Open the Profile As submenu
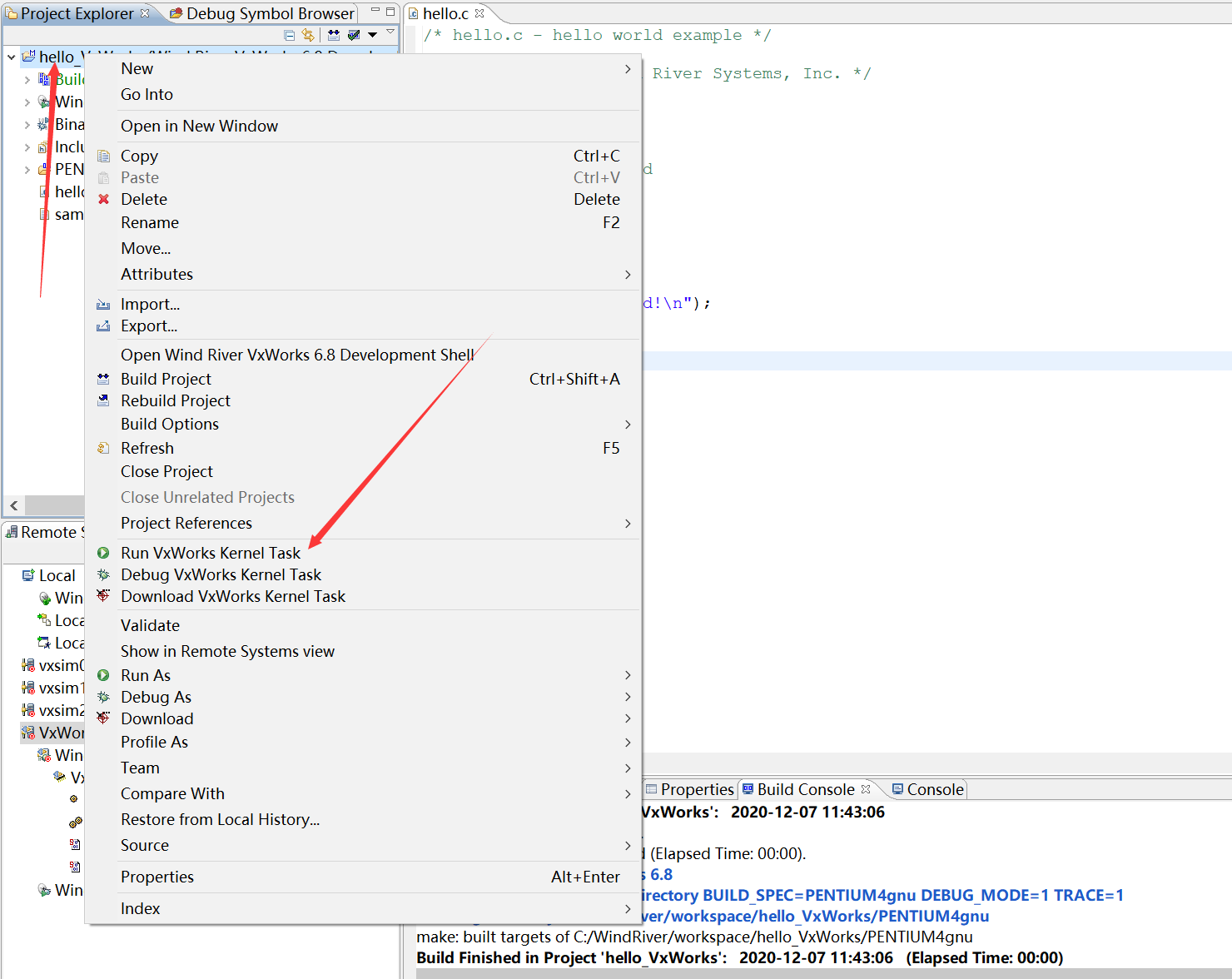The width and height of the screenshot is (1232, 979). click(363, 742)
